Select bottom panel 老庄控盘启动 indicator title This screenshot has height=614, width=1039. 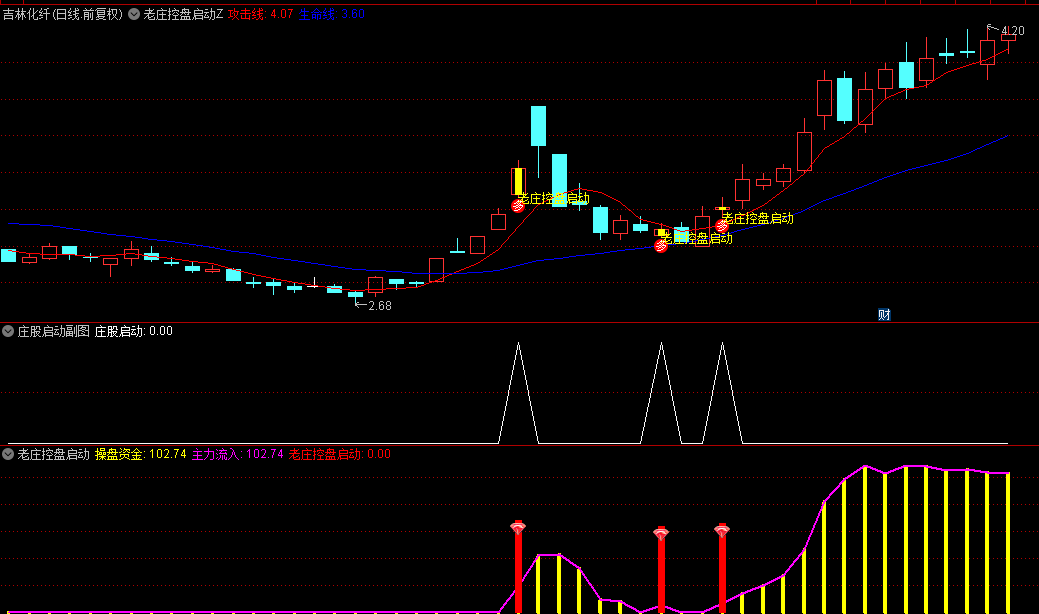coord(54,454)
